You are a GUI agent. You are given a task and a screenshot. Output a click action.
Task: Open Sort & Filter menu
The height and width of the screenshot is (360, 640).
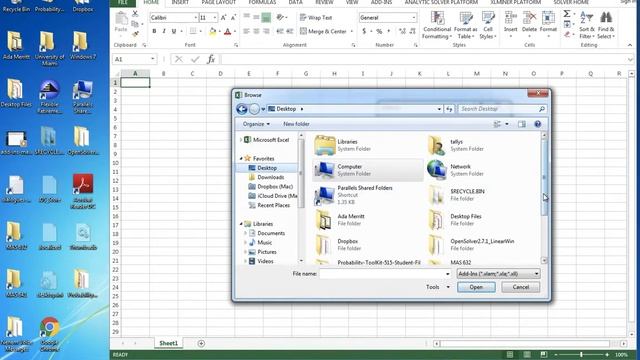(587, 25)
